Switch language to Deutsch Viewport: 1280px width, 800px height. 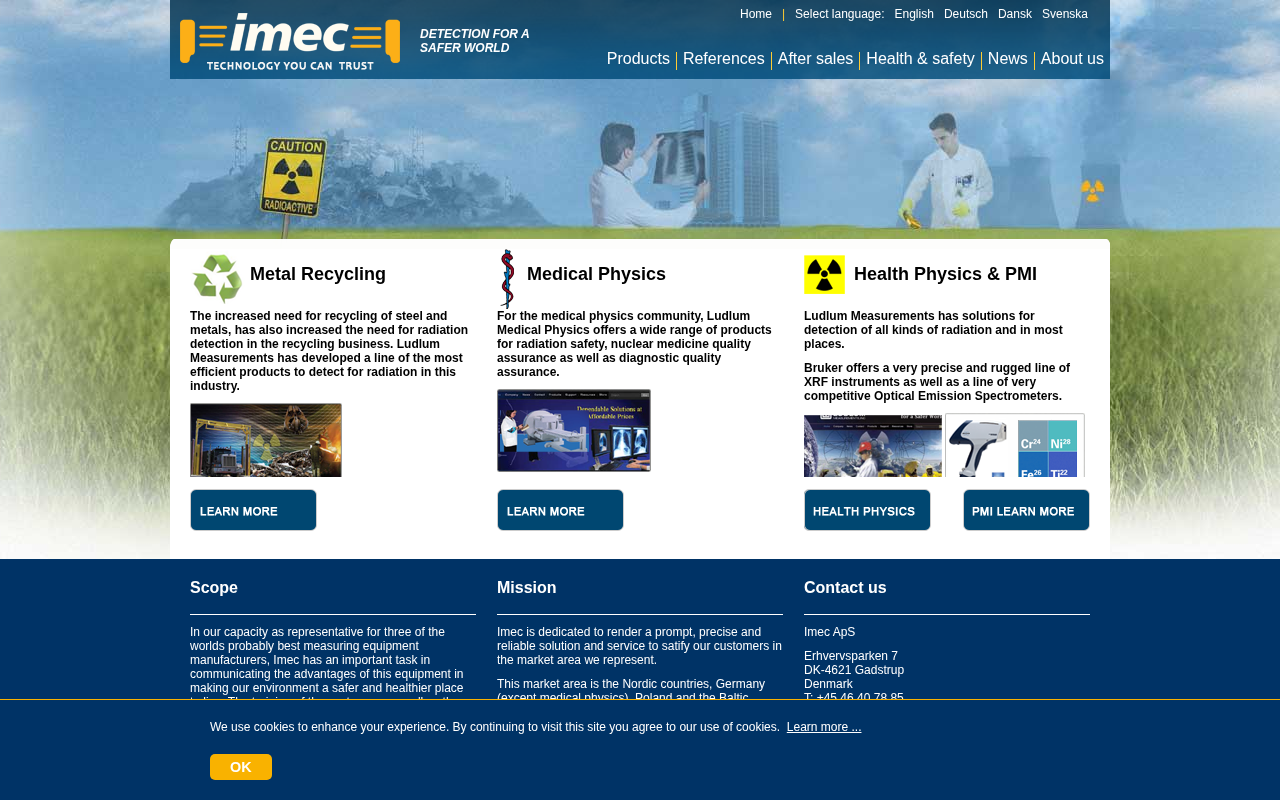point(966,14)
